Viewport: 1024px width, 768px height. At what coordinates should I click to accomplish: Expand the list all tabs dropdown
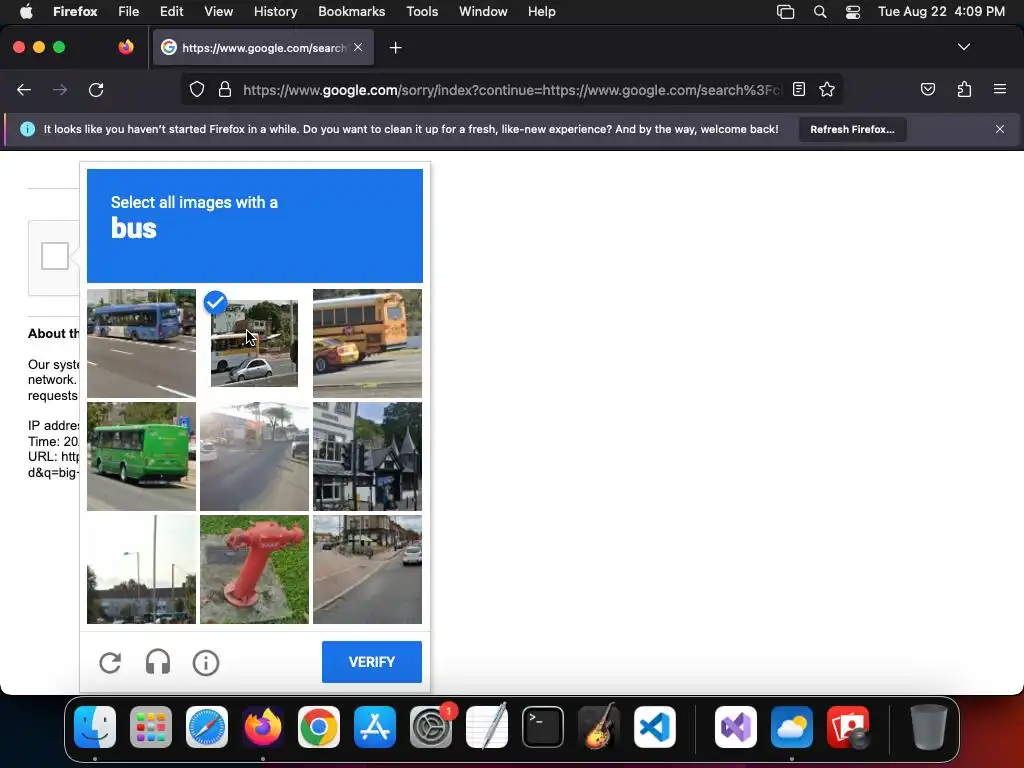(963, 47)
